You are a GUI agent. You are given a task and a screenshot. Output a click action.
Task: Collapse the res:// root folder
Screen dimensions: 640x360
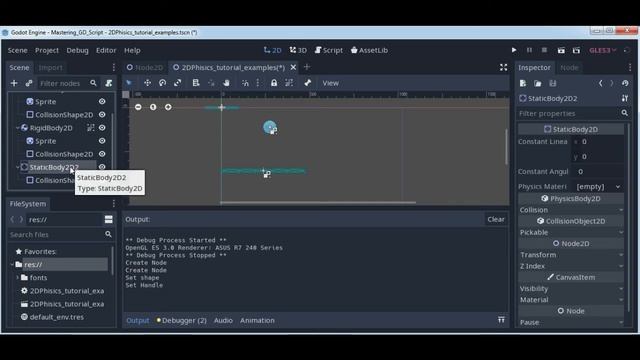(12, 264)
